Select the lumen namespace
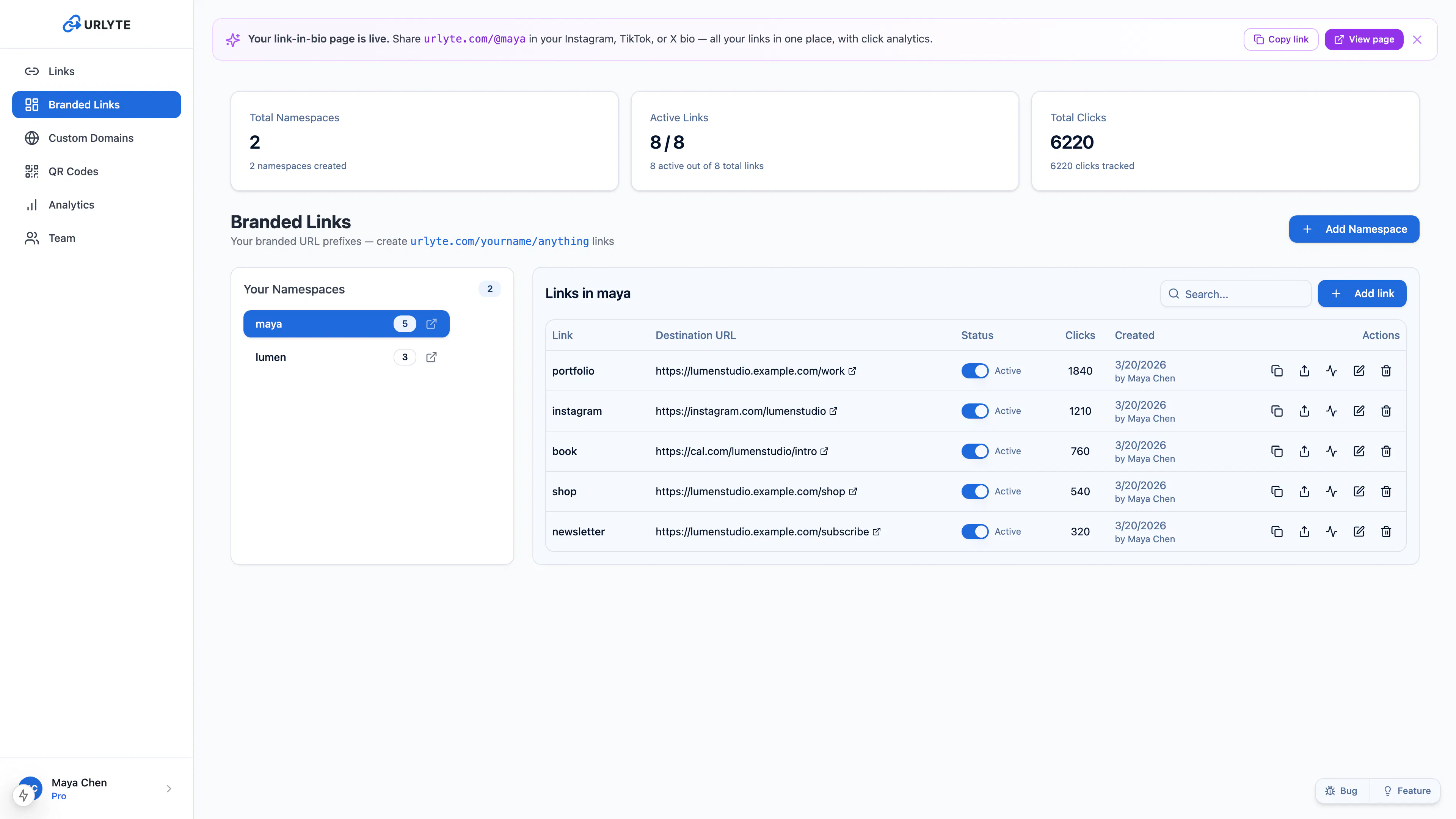The width and height of the screenshot is (1456, 819). pyautogui.click(x=346, y=357)
